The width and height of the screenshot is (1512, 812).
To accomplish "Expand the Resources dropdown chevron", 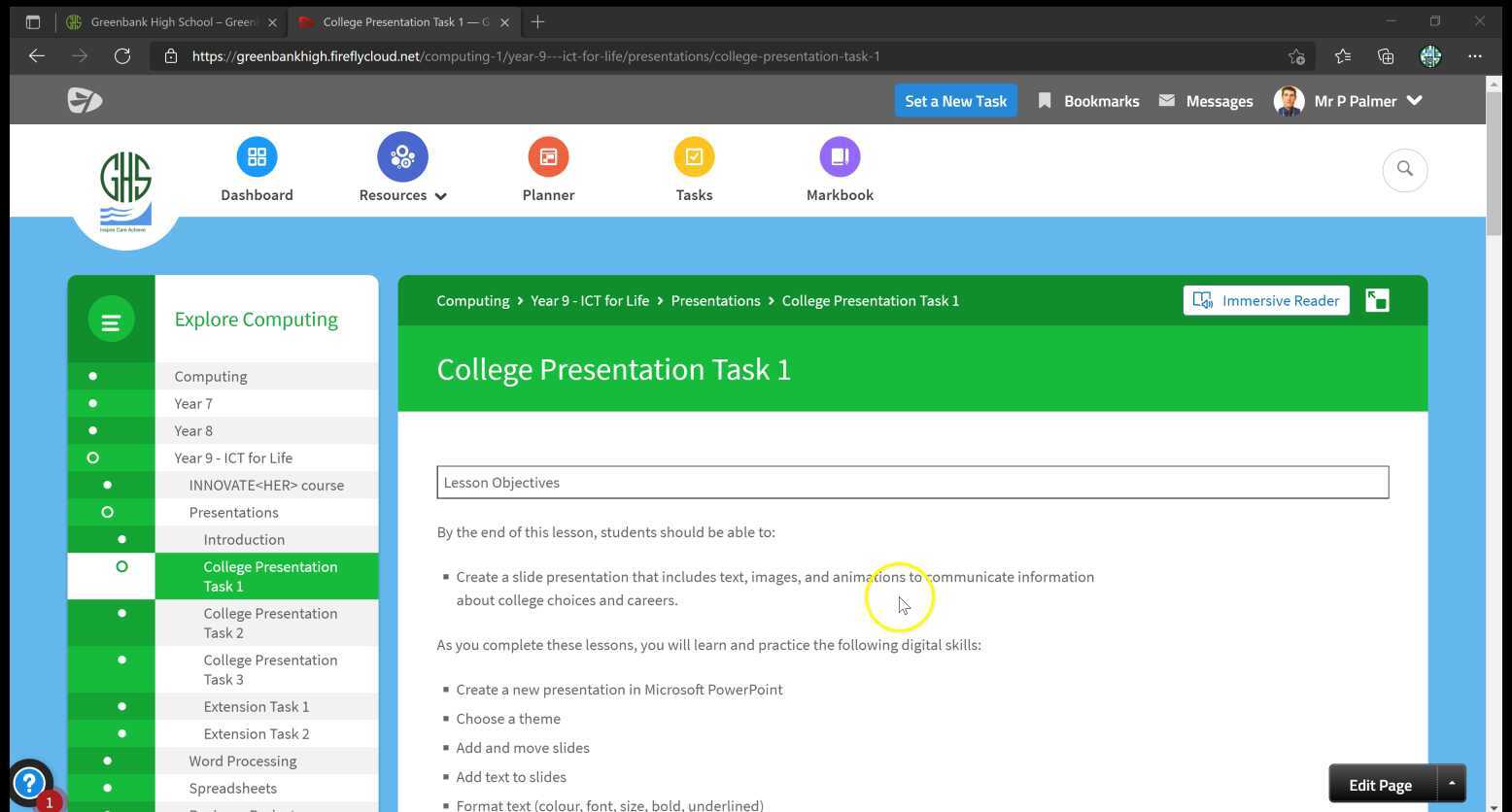I will 441,196.
